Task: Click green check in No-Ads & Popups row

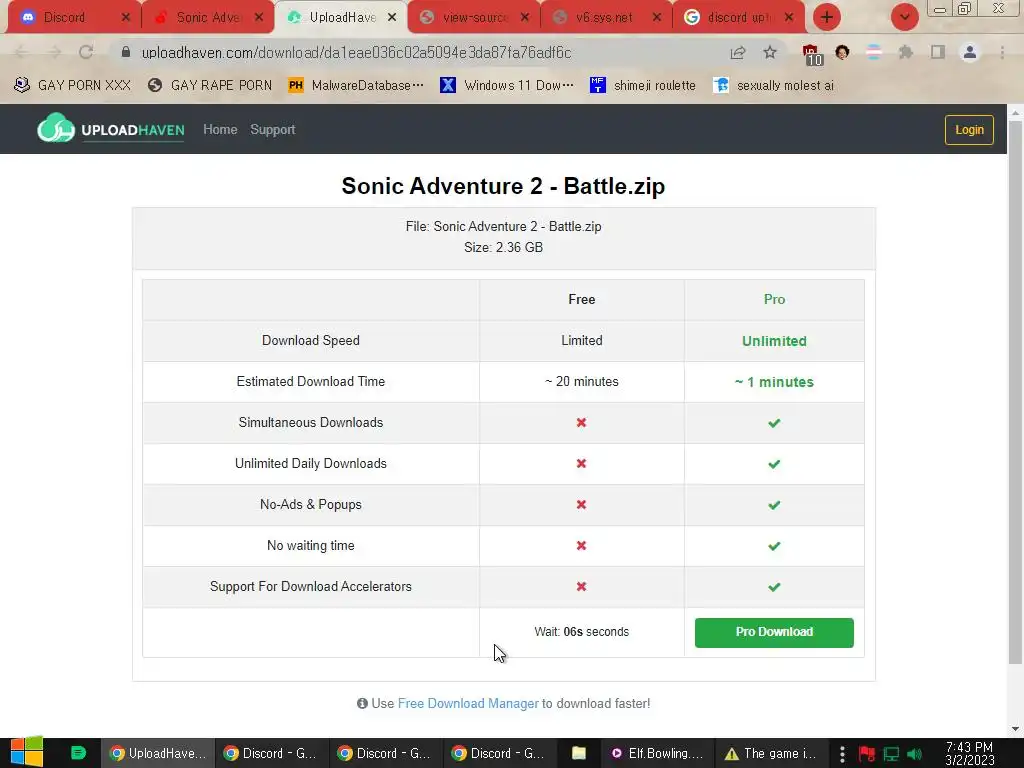Action: click(774, 505)
